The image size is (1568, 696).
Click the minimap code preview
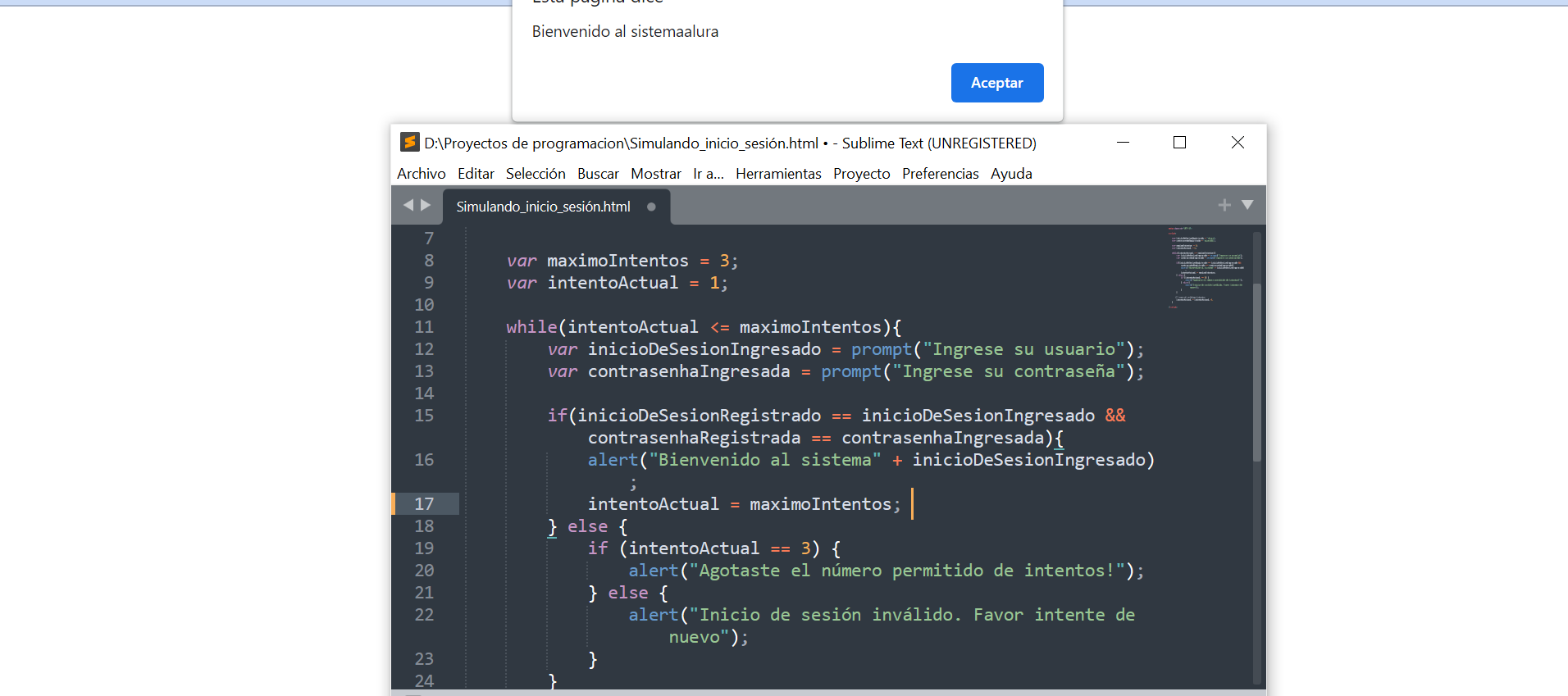click(x=1206, y=266)
